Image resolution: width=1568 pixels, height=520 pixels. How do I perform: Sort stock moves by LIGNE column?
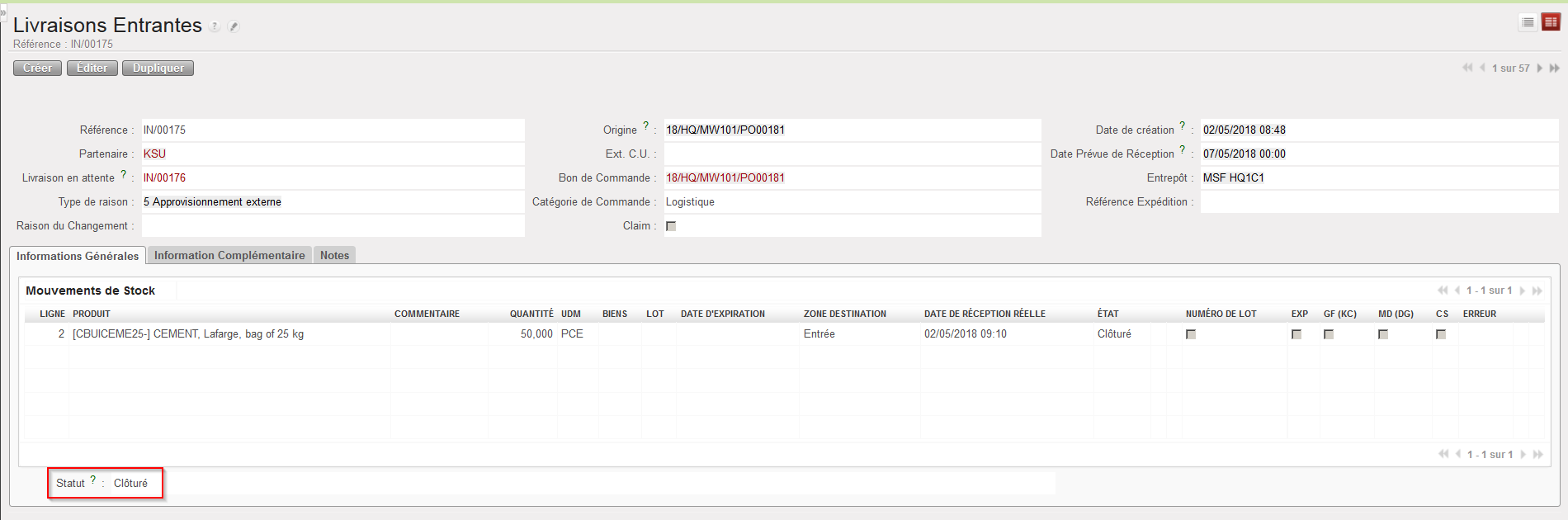coord(52,314)
